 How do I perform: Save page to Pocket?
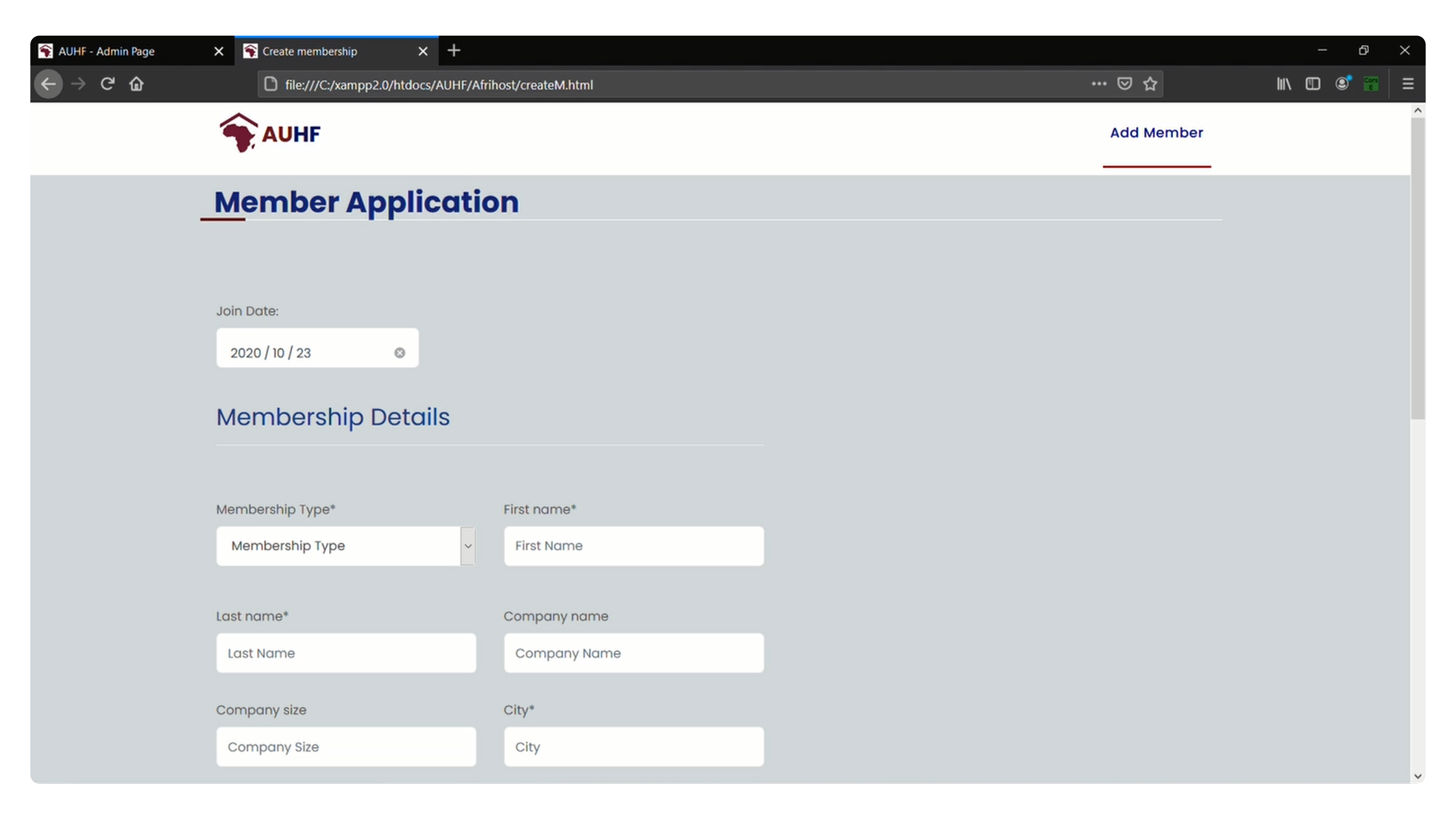pyautogui.click(x=1124, y=84)
